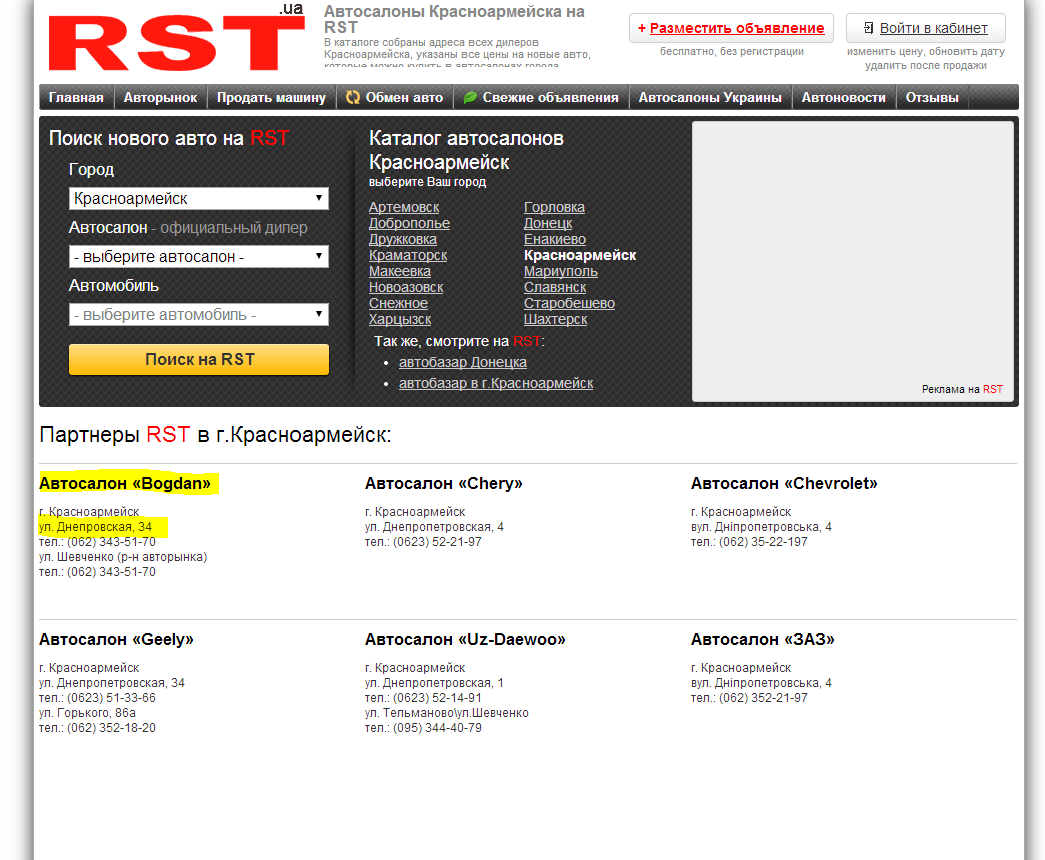
Task: Expand the Город dropdown showing Красноармейск
Action: 199,199
